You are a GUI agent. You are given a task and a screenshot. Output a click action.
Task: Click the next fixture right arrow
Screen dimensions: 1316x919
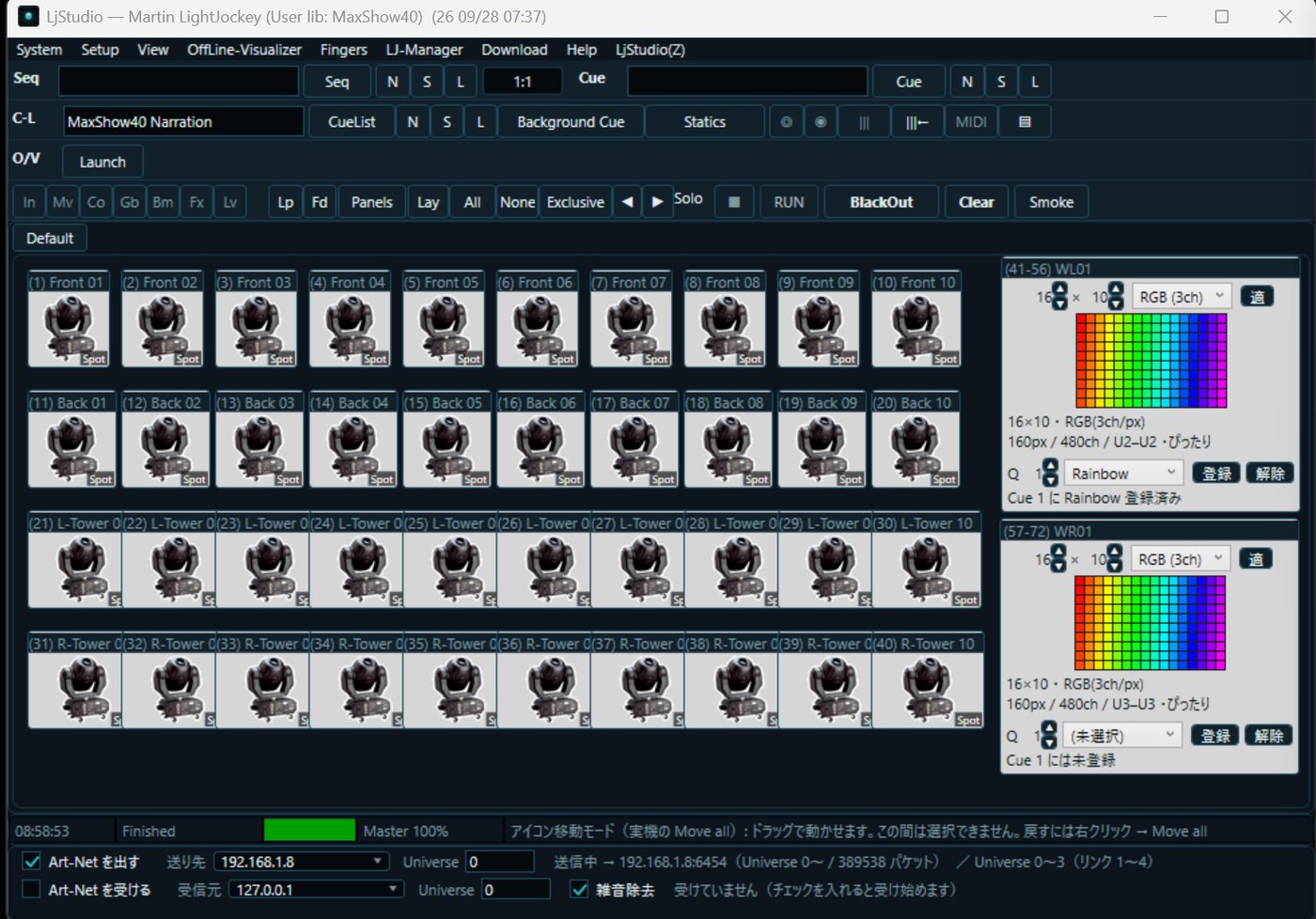coord(657,202)
